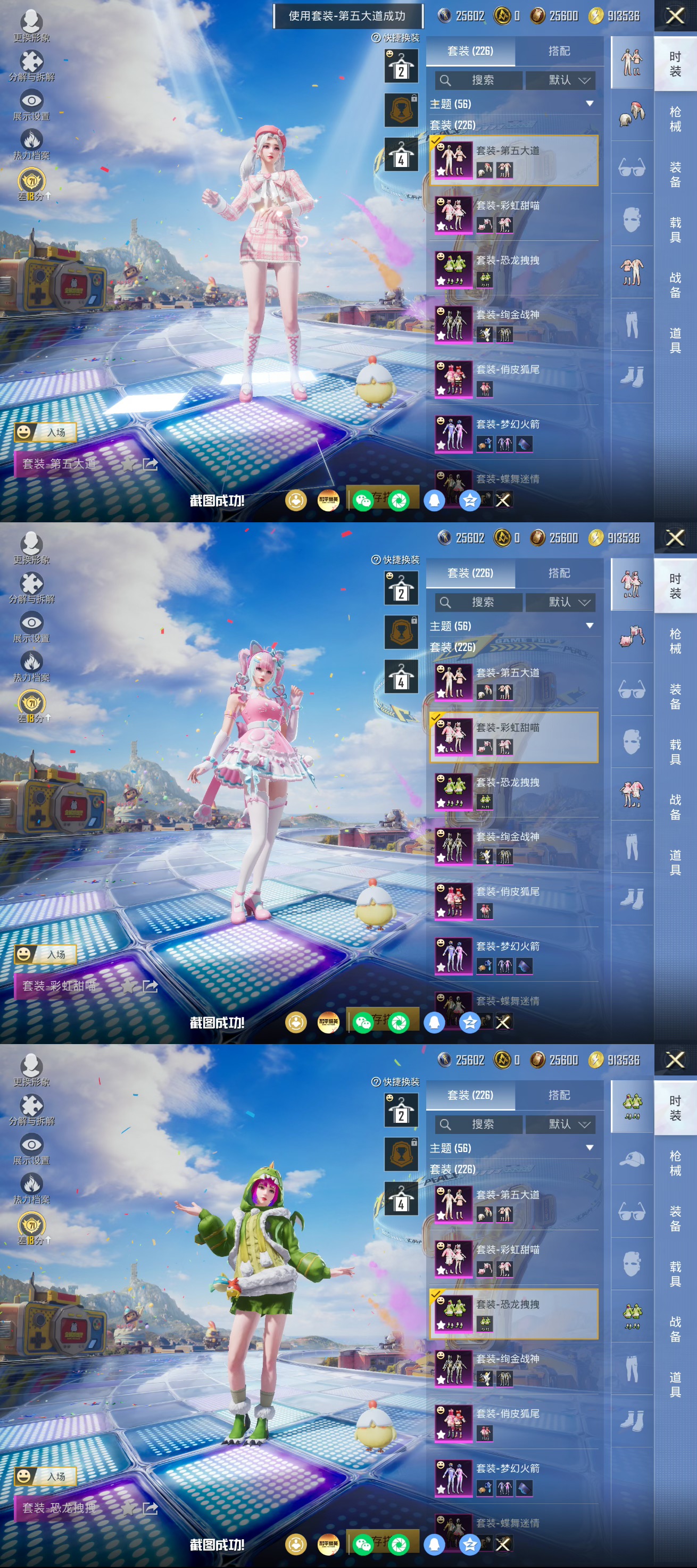Open 枪械 side tab in the middle screenshot

(x=675, y=641)
